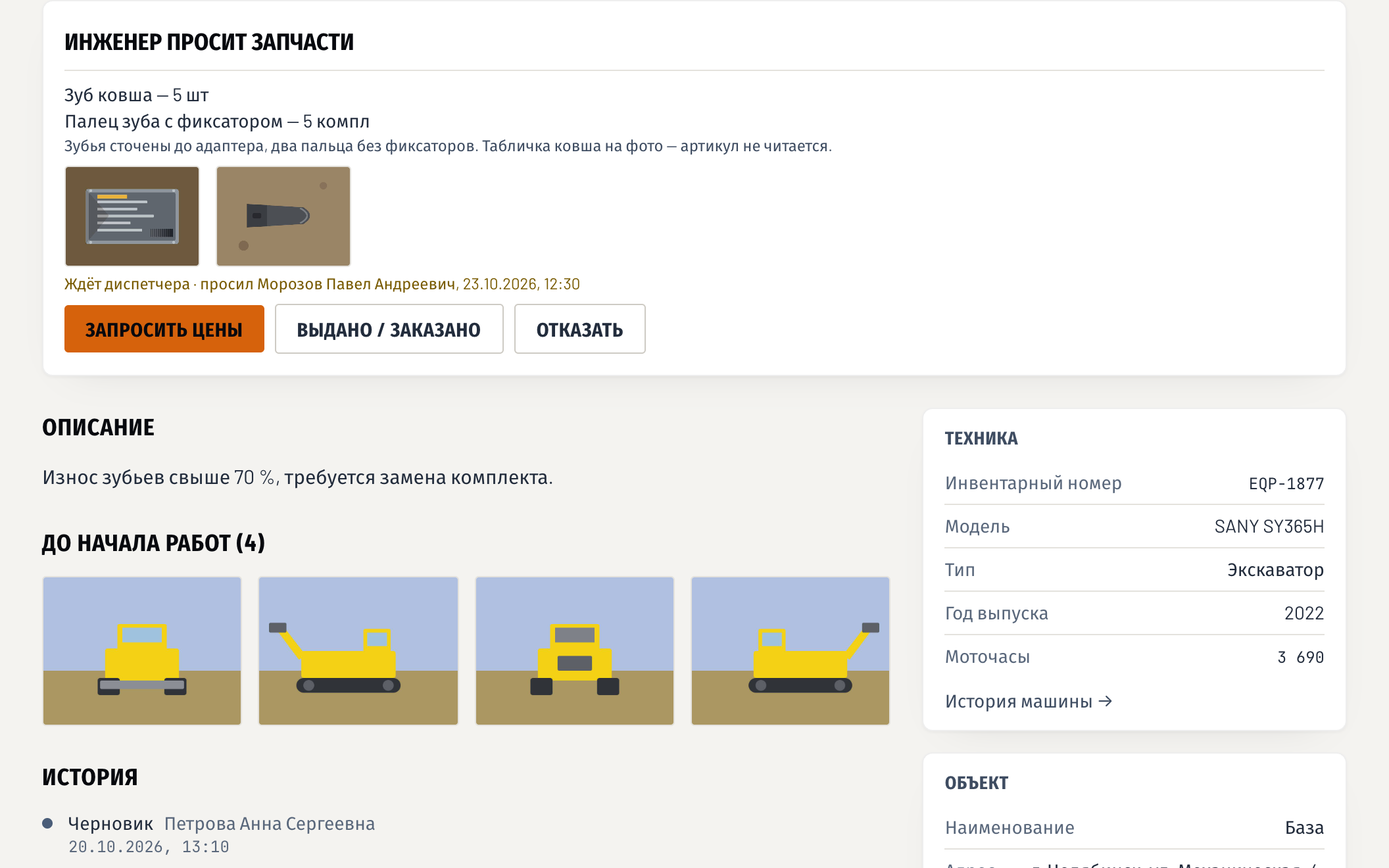This screenshot has width=1389, height=868.
Task: Click the name Петрова Анна Сергеевна
Action: coord(270,824)
